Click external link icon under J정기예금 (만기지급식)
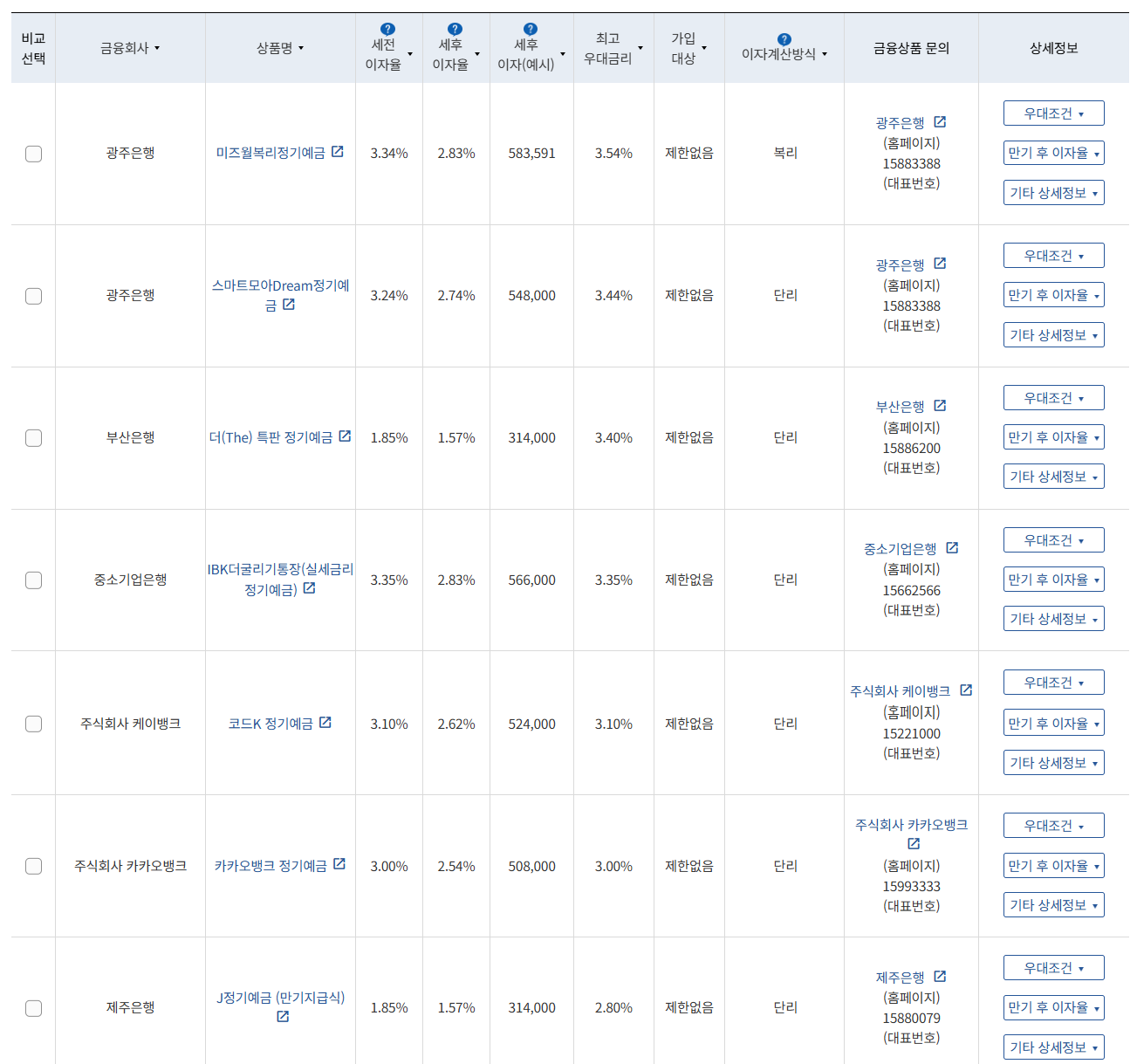Image resolution: width=1137 pixels, height=1064 pixels. tap(283, 1017)
